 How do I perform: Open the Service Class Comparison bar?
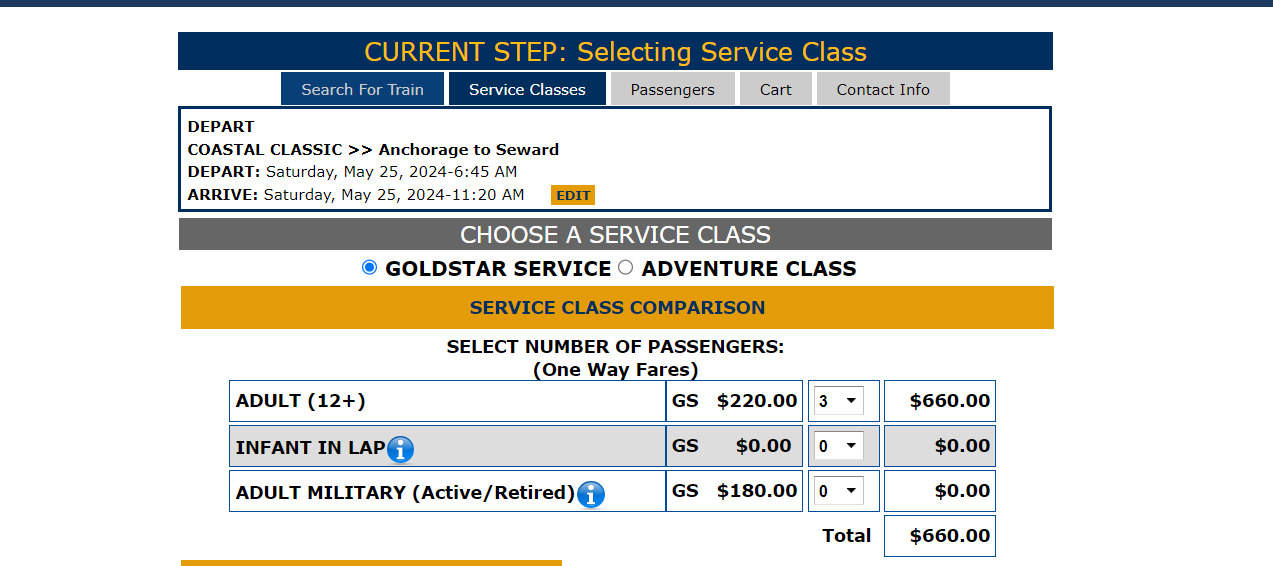[x=617, y=308]
